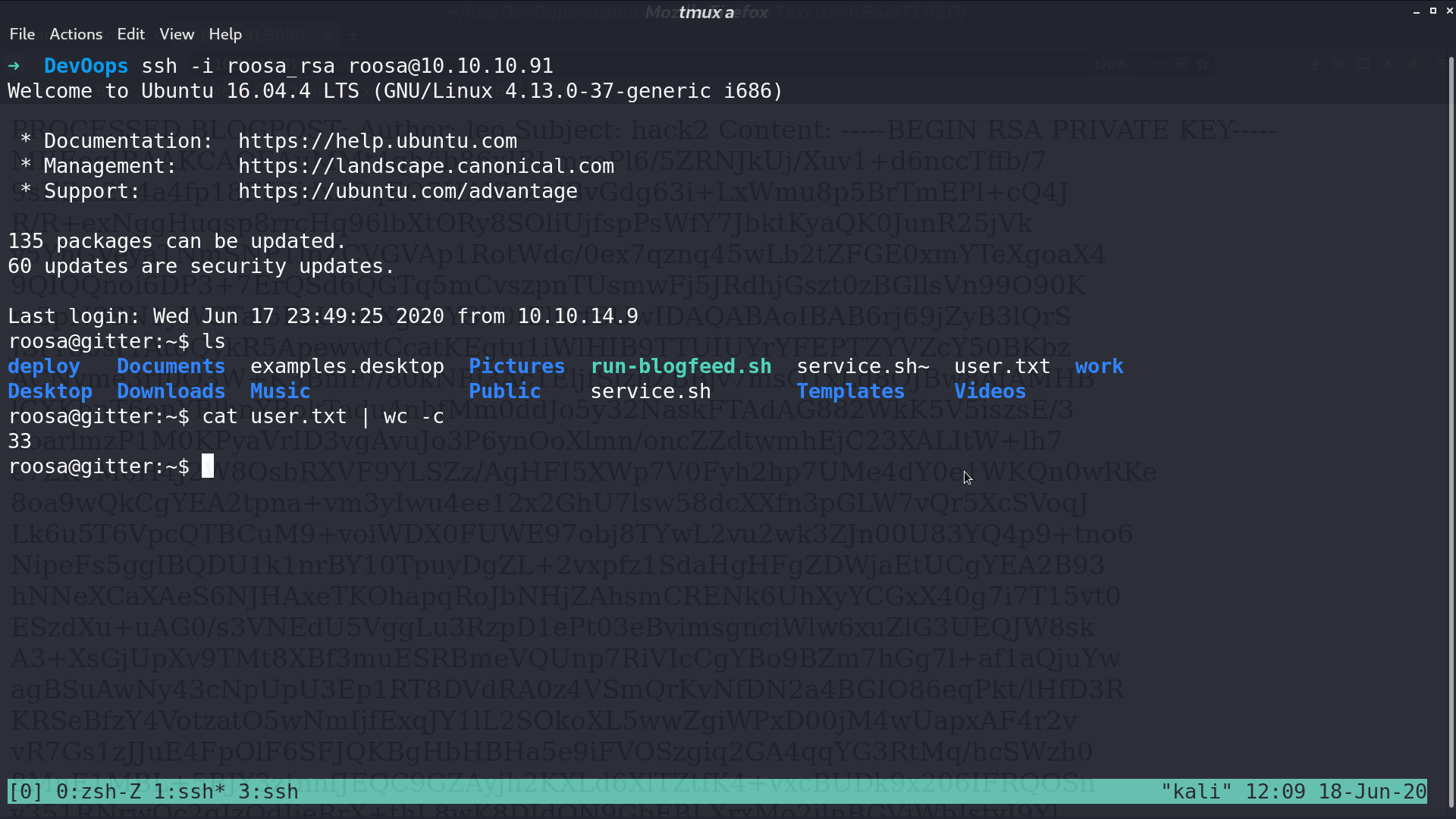1456x819 pixels.
Task: Select the 0:zsh-Z tmux window tab
Action: click(99, 792)
